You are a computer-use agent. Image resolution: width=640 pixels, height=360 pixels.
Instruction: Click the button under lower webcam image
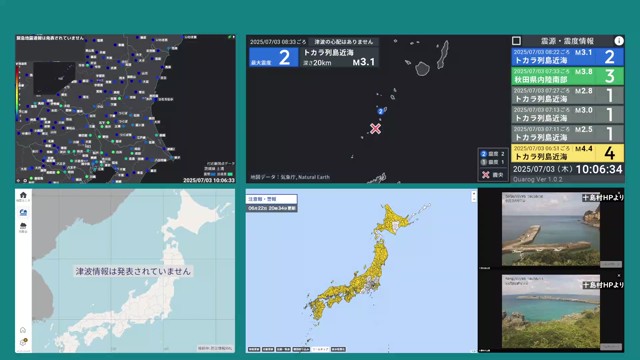click(x=611, y=347)
